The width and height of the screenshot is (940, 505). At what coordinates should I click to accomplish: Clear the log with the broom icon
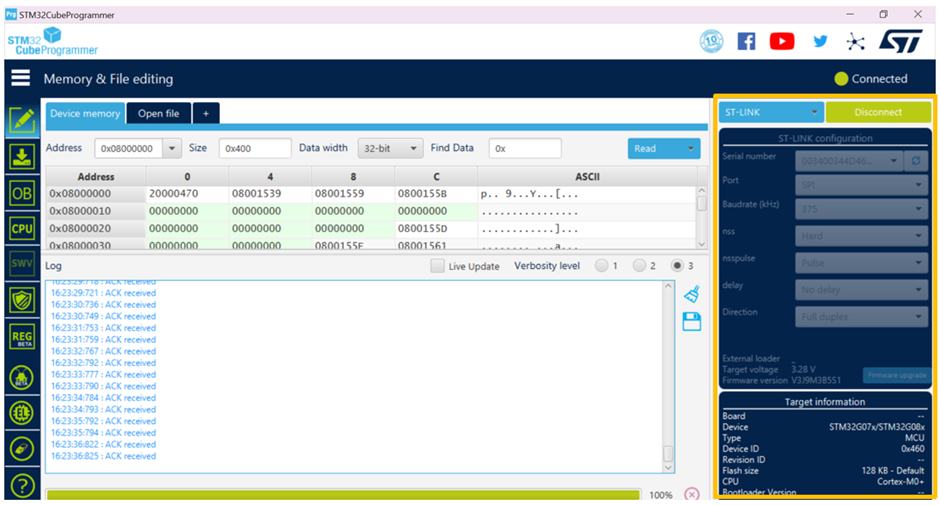(x=692, y=293)
